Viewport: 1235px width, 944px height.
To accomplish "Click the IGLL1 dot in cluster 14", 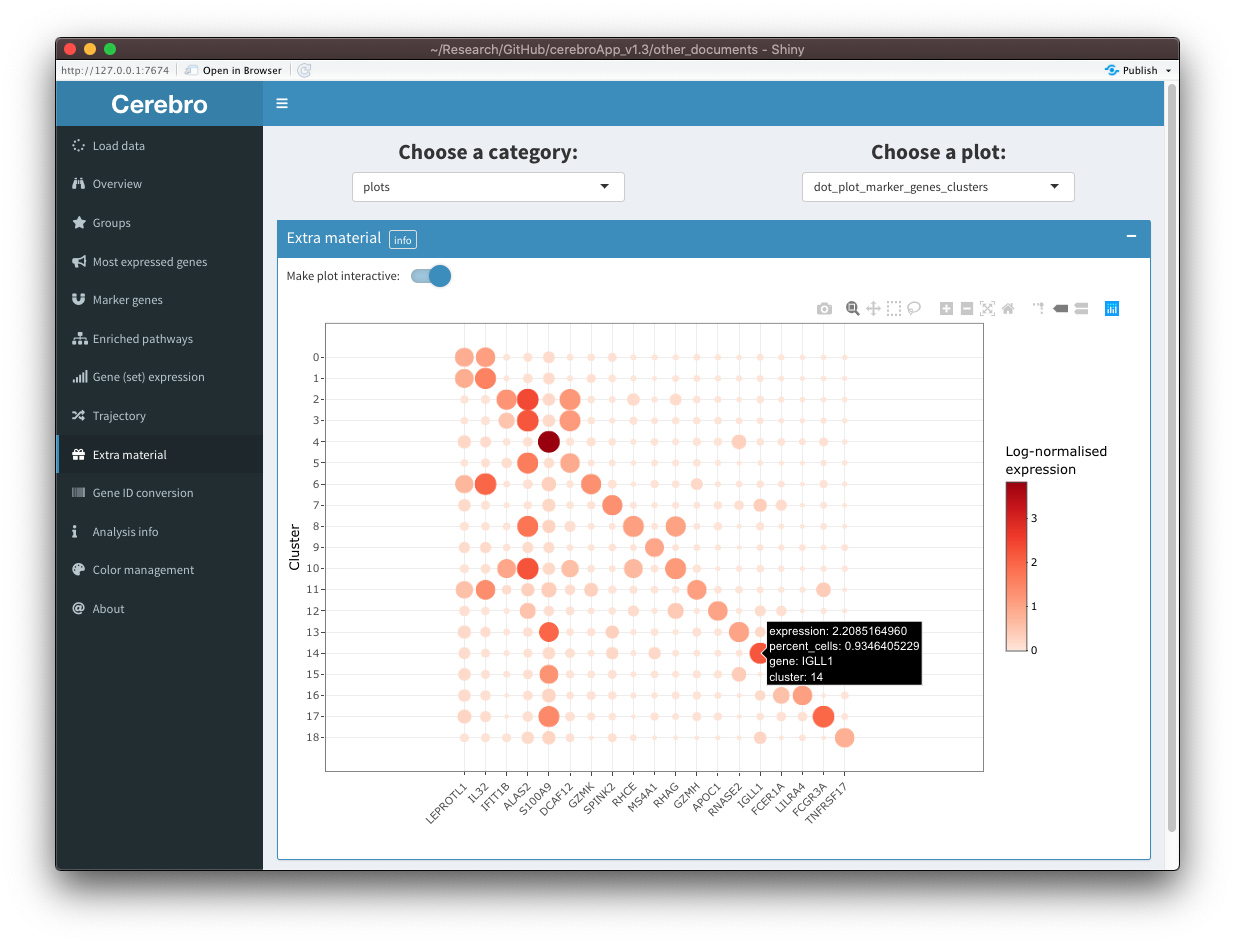I will click(x=760, y=653).
